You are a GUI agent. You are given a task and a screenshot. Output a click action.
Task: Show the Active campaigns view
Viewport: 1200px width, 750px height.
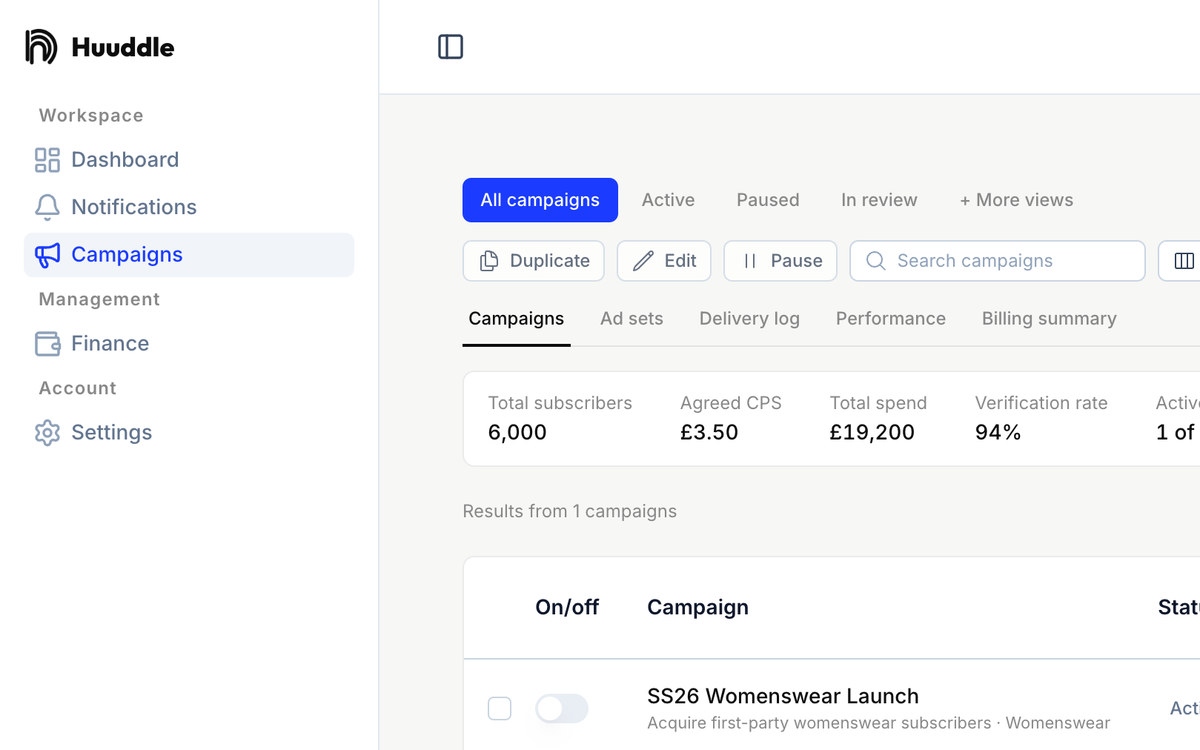[x=668, y=200]
